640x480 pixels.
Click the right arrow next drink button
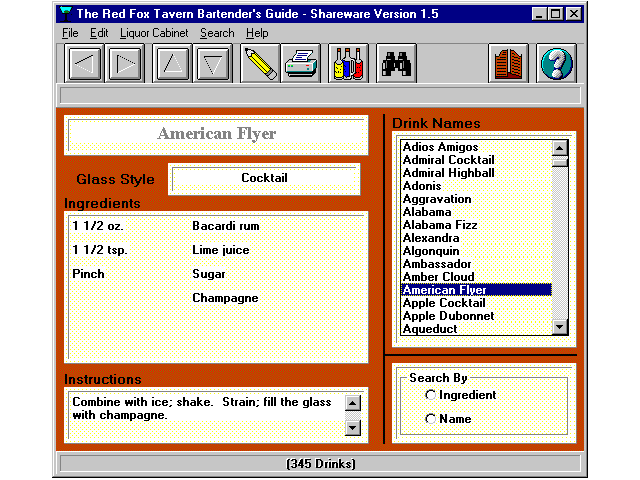click(124, 64)
